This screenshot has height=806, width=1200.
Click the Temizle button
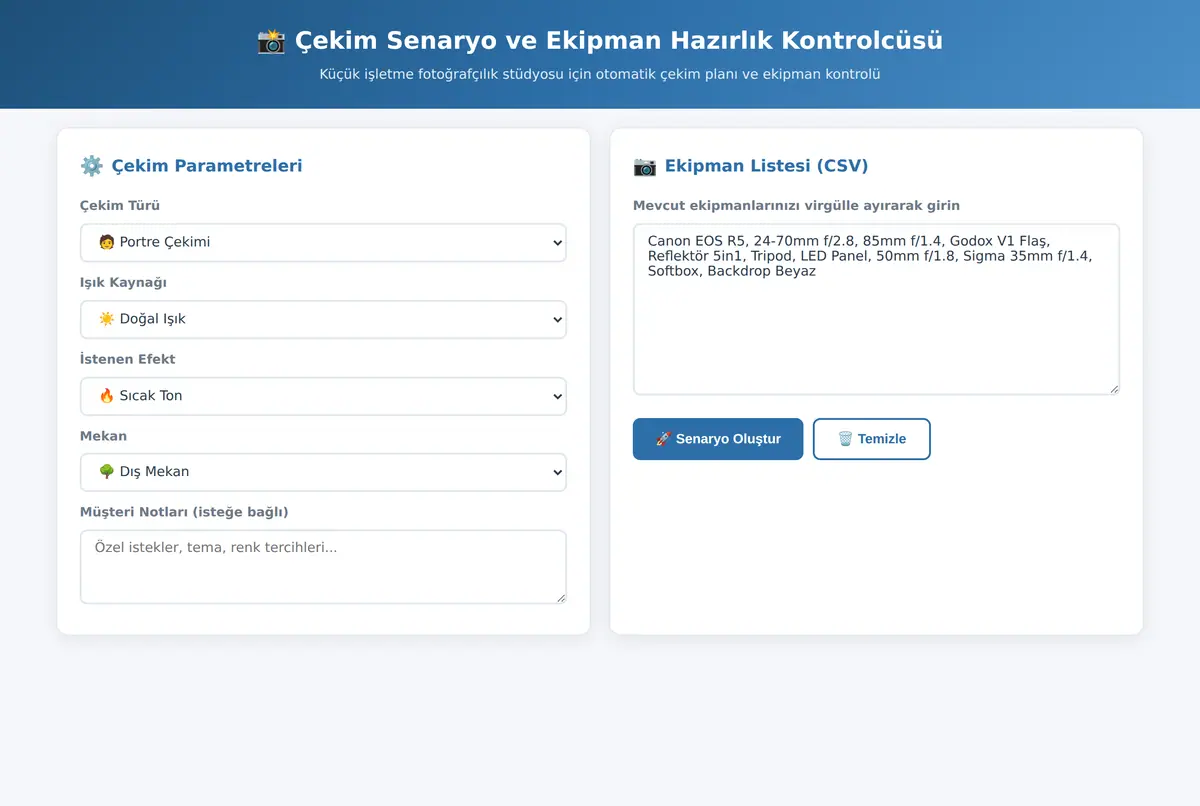(872, 439)
